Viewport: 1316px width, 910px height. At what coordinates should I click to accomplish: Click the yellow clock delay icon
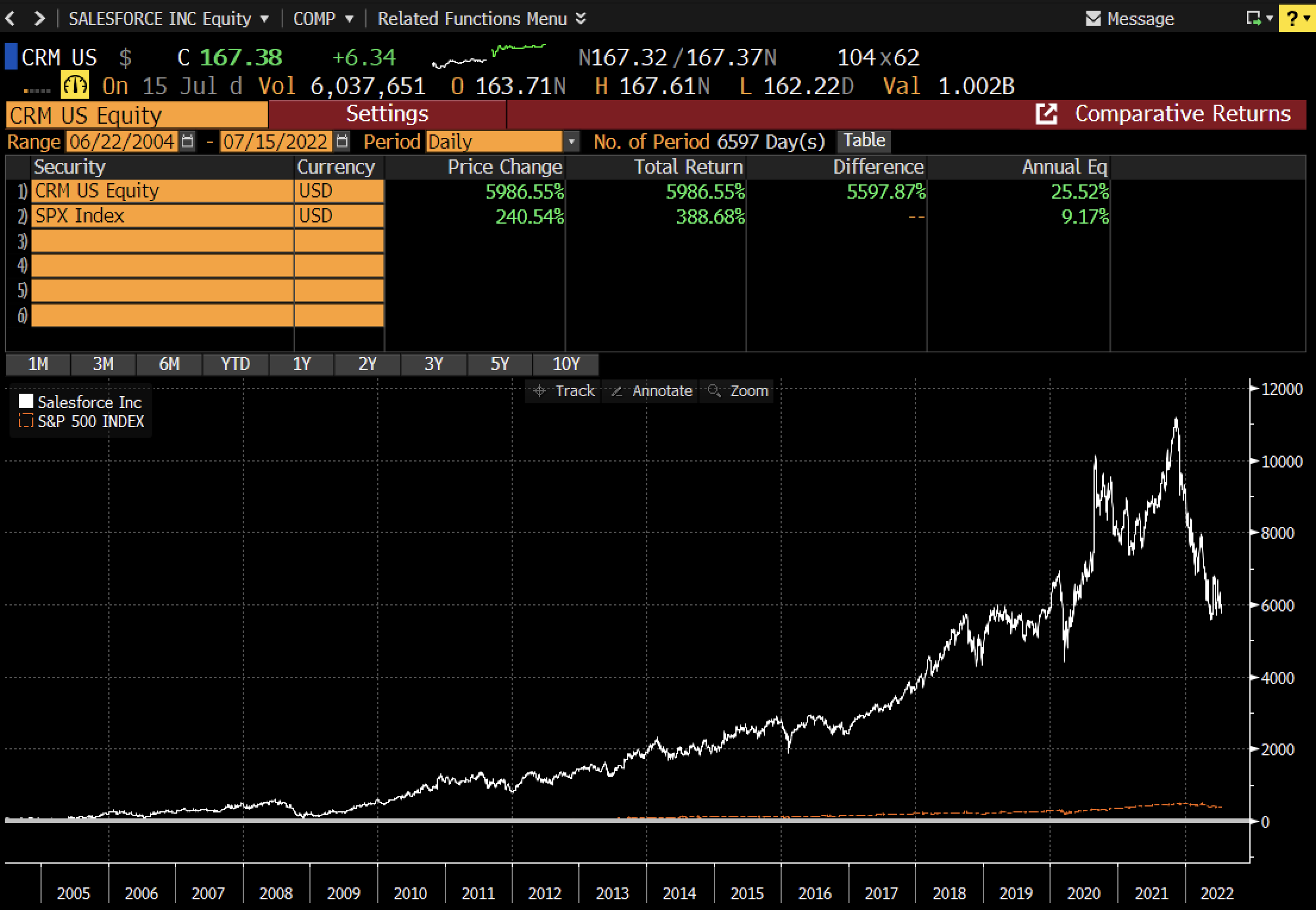pos(75,85)
